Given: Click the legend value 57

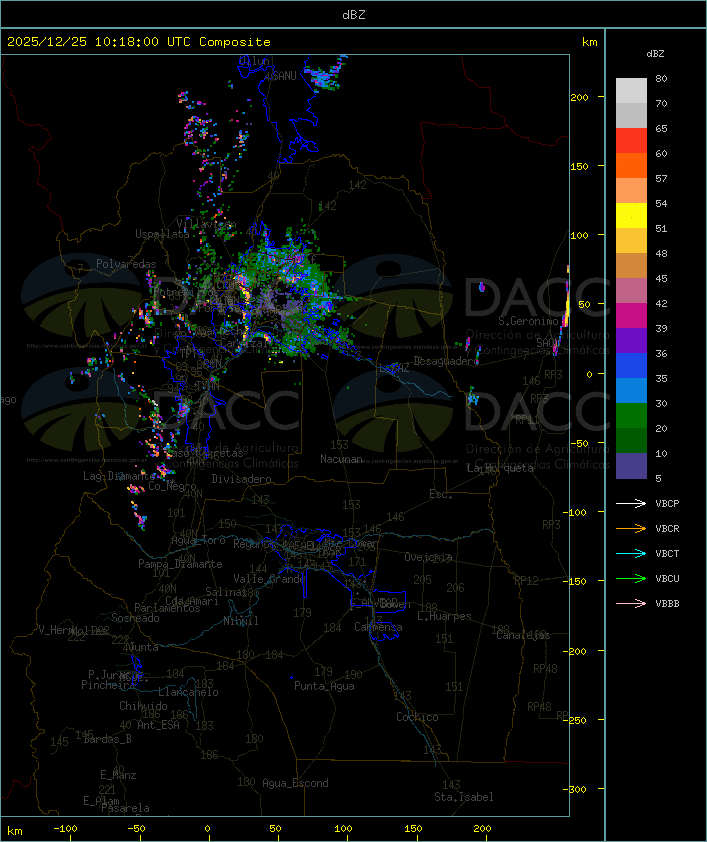Looking at the screenshot, I should point(661,178).
